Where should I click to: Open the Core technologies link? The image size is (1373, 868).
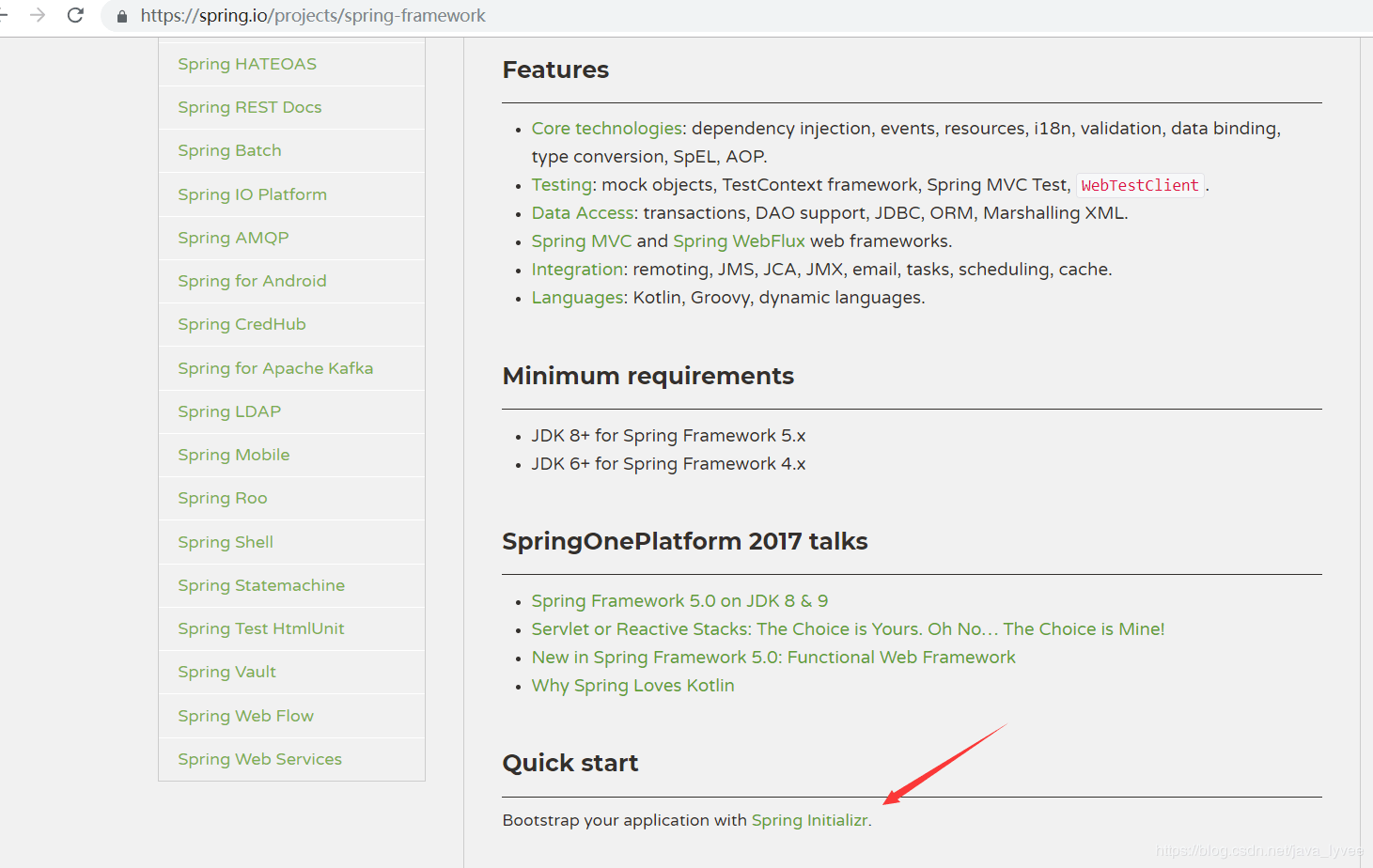pos(606,129)
